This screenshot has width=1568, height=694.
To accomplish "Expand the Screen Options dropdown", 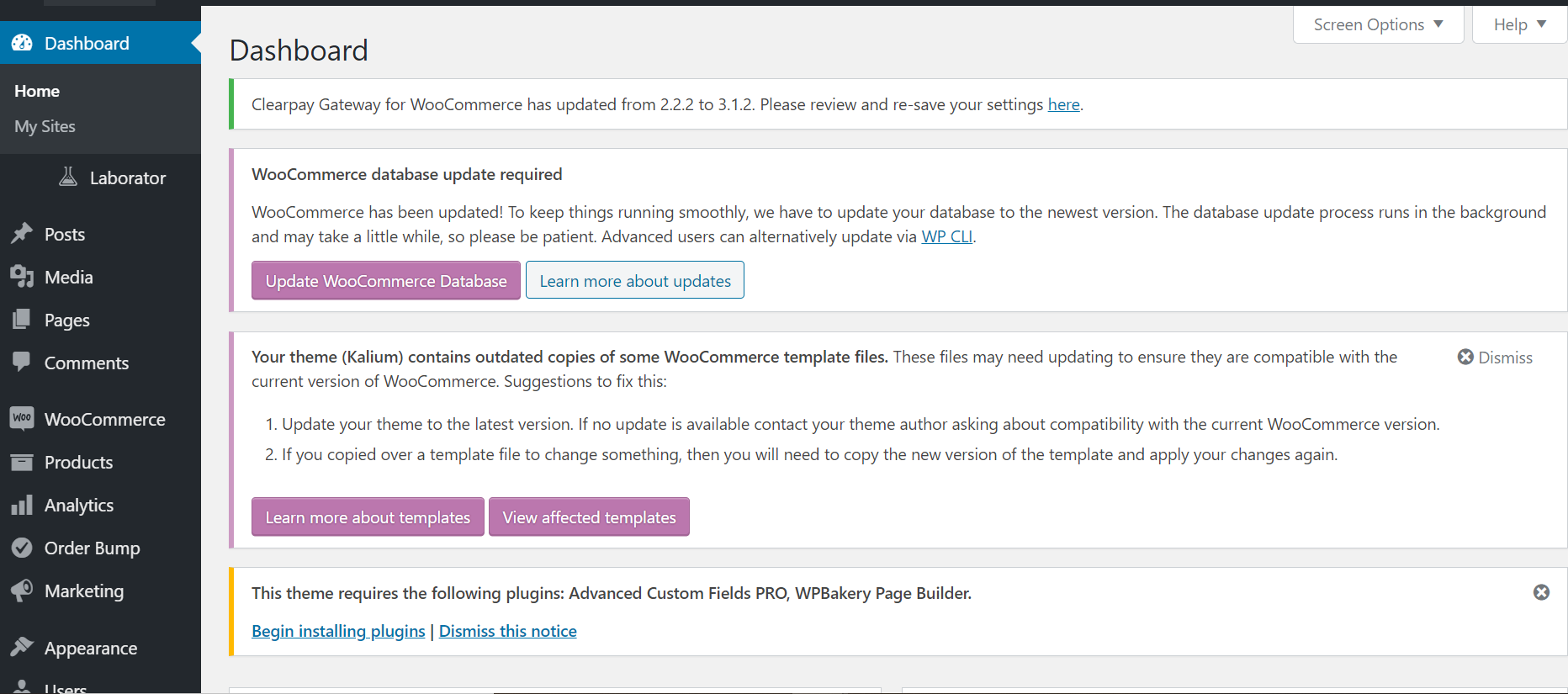I will pyautogui.click(x=1378, y=24).
